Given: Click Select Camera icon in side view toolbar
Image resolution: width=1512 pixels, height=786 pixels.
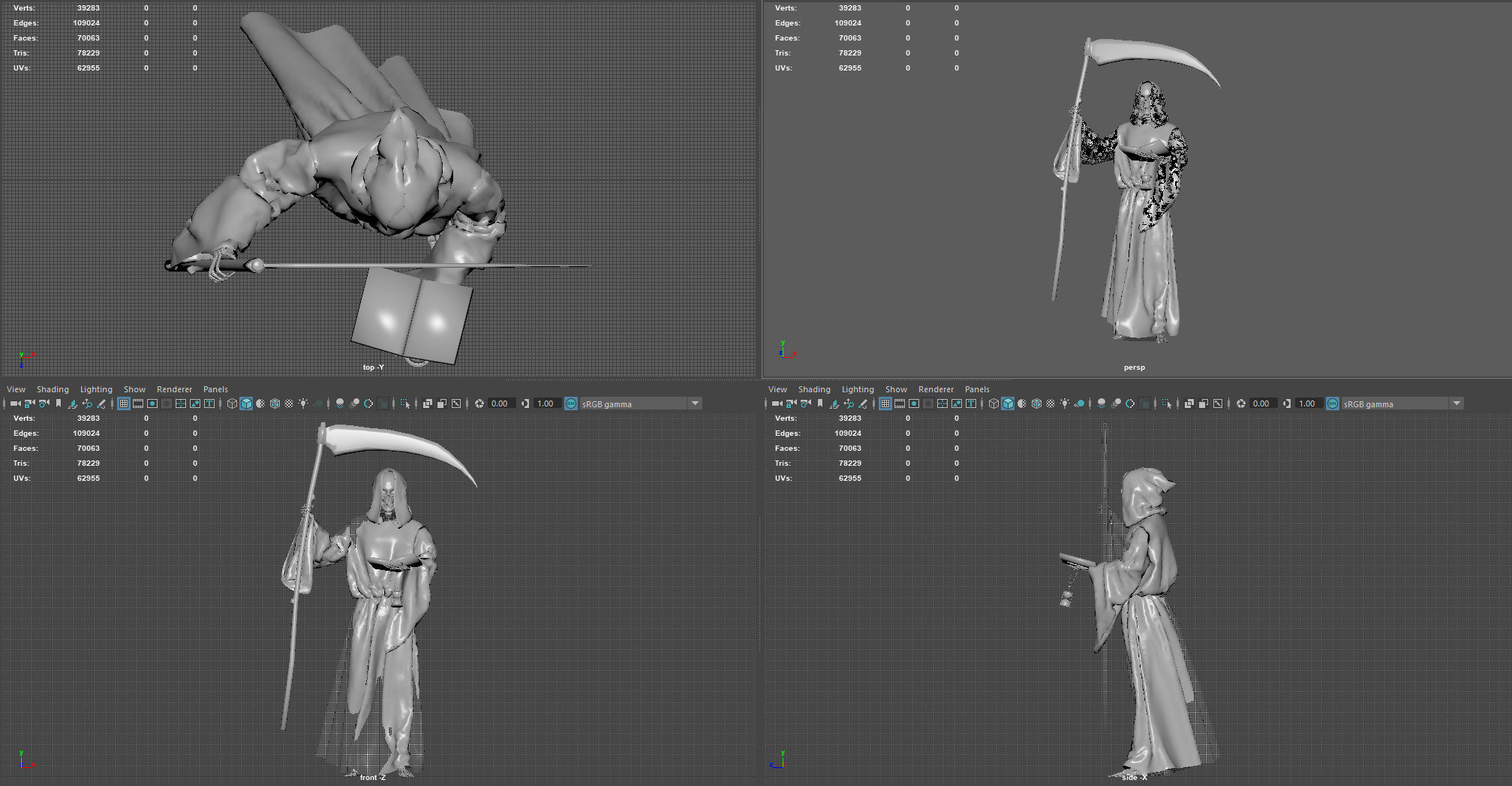Looking at the screenshot, I should tap(777, 403).
